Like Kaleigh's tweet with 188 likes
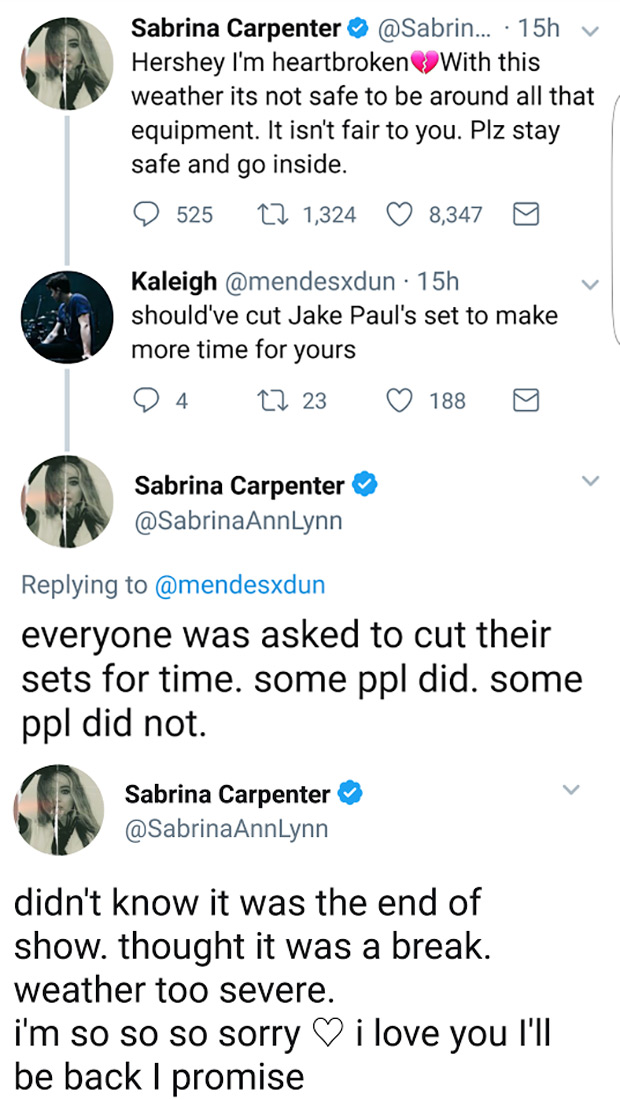Screen dimensions: 620x1100 point(398,400)
